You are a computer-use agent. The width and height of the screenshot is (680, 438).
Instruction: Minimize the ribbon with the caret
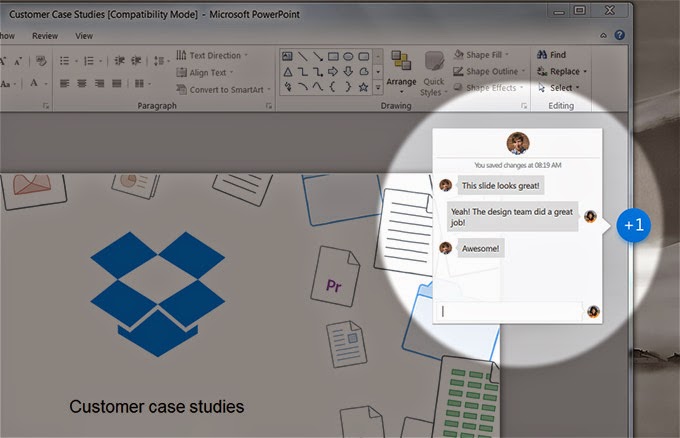tap(603, 36)
